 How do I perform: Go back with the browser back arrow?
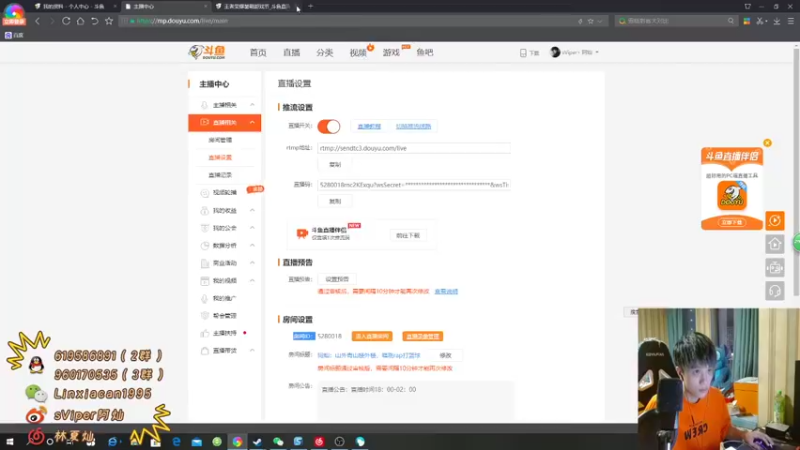37,21
